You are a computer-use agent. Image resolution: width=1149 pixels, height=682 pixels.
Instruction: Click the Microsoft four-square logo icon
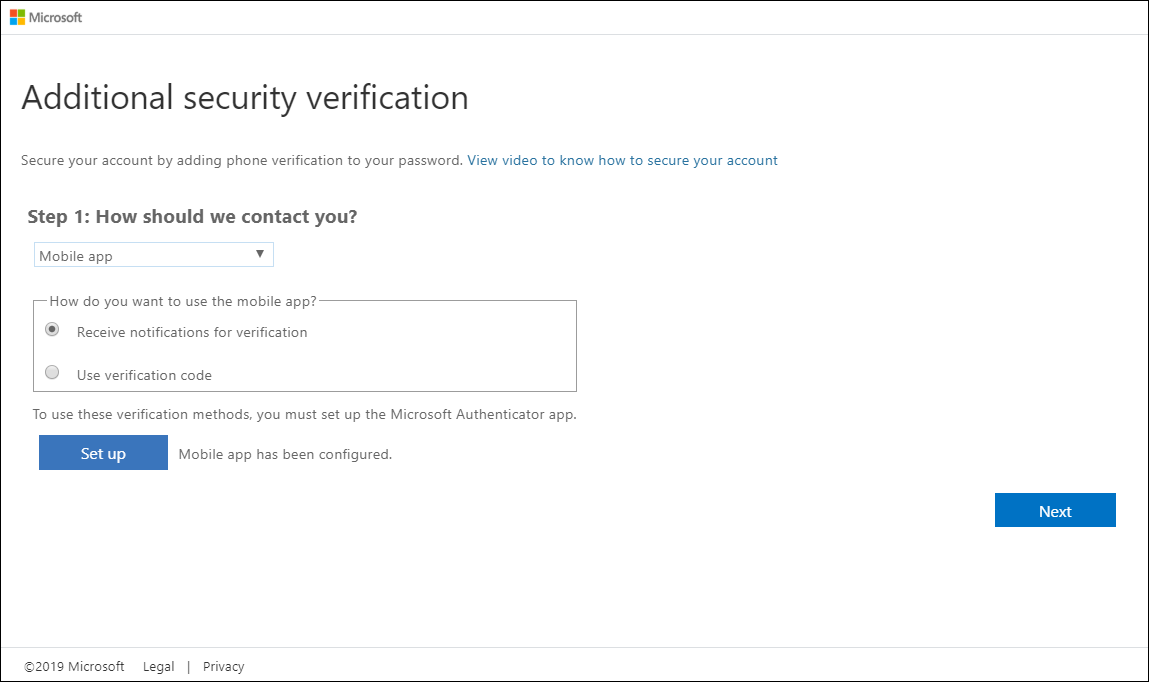point(17,17)
